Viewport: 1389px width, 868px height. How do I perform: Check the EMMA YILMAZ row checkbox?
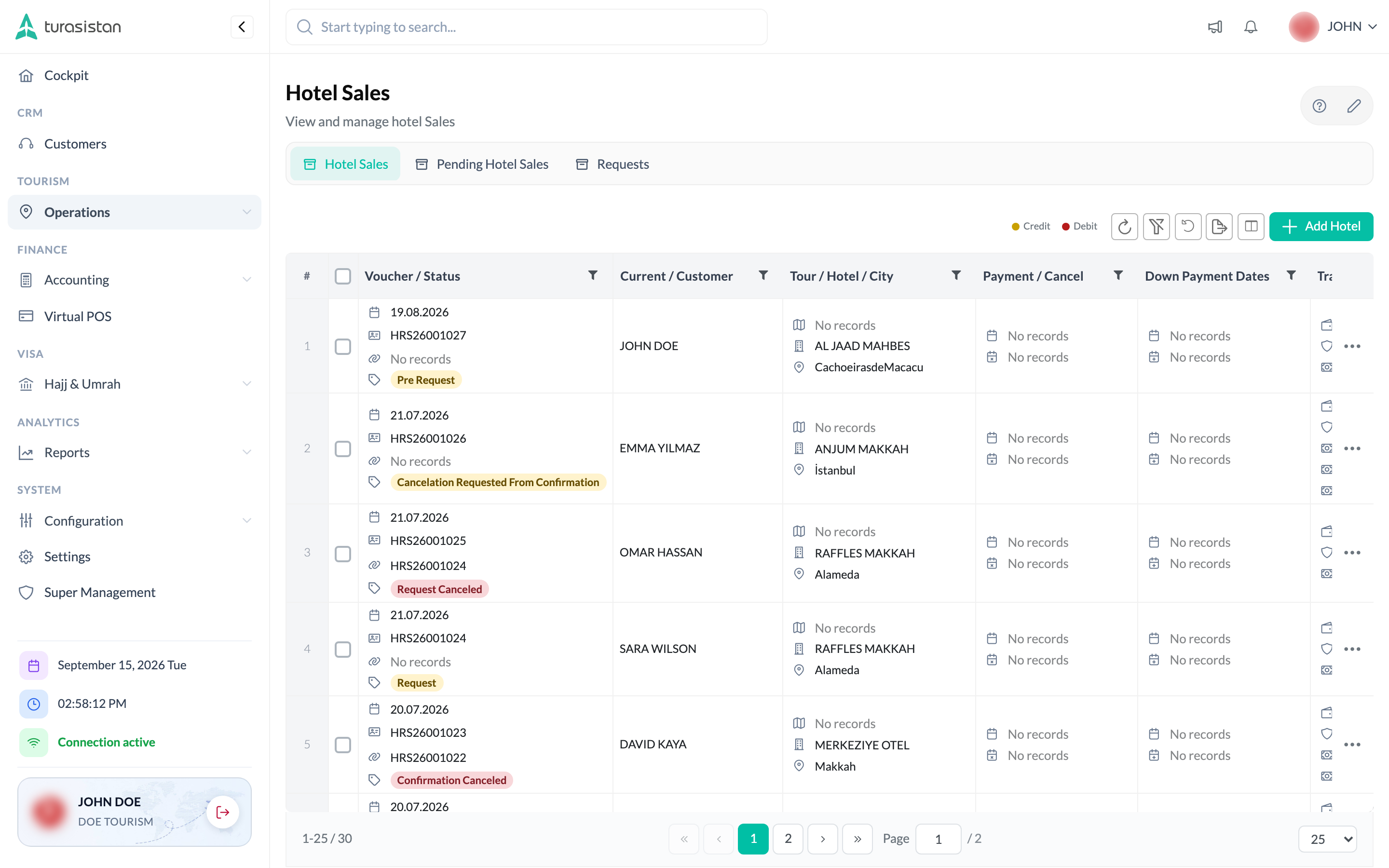(x=342, y=448)
